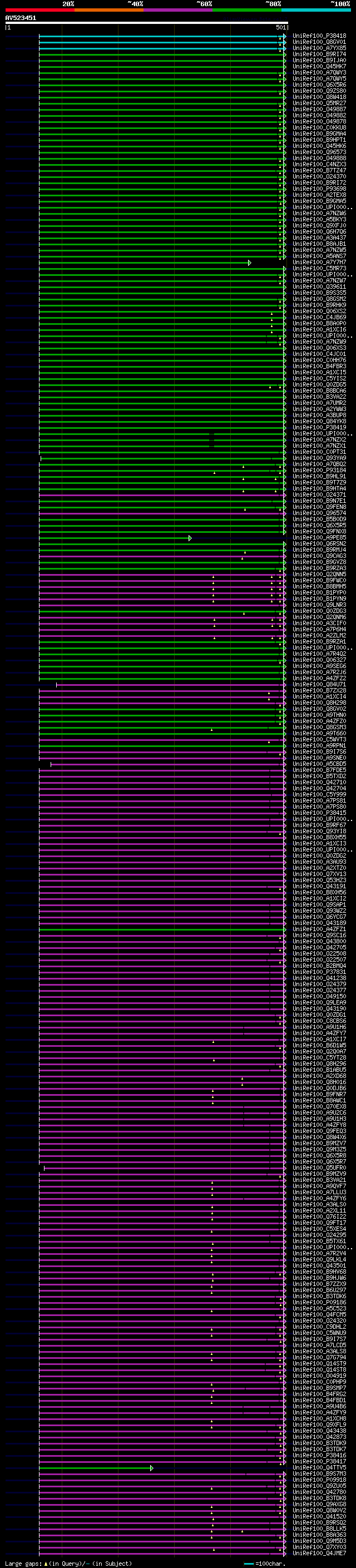This screenshot has height=1568, width=356.
Task: Click the short green alignment bar for UniRef100_Q4TTV5
Action: click(x=96, y=1468)
